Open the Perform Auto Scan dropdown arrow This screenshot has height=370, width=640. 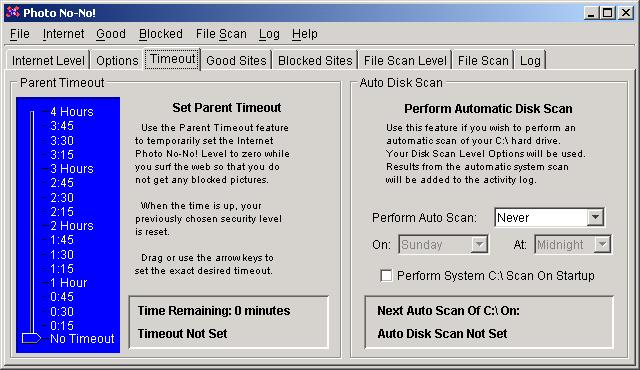[595, 217]
